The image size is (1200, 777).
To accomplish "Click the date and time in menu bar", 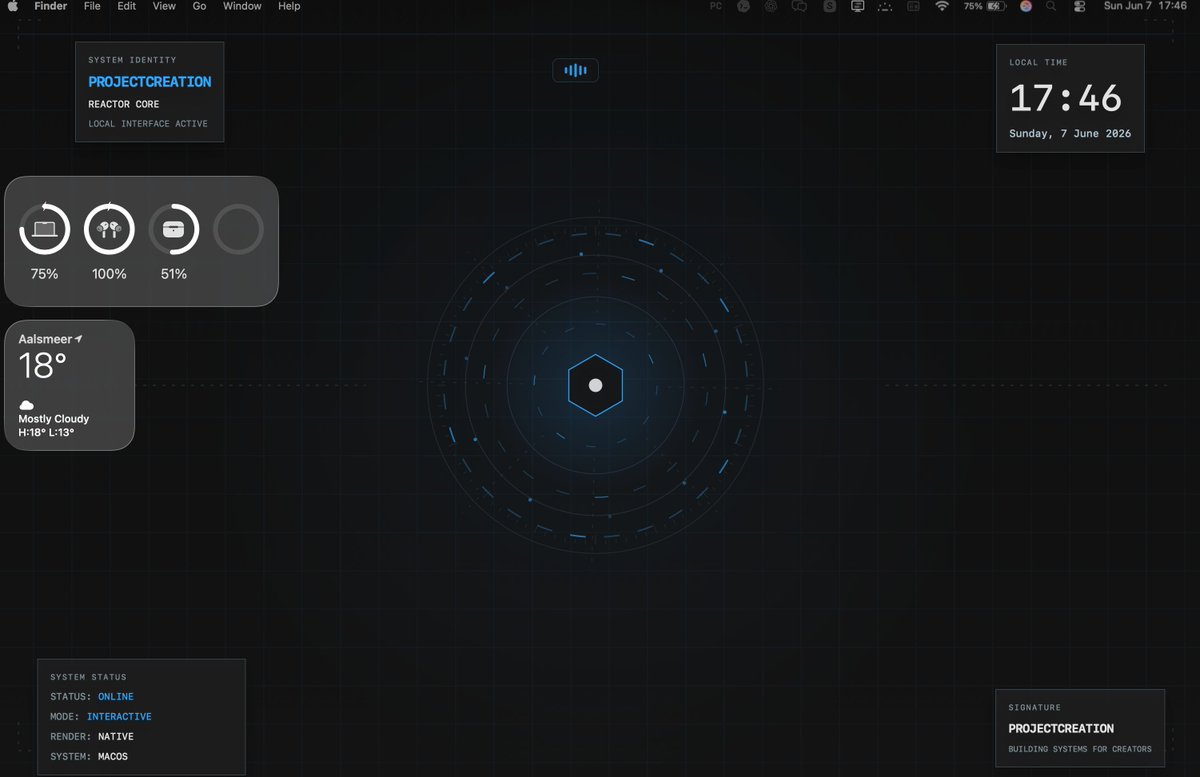I will tap(1145, 6).
